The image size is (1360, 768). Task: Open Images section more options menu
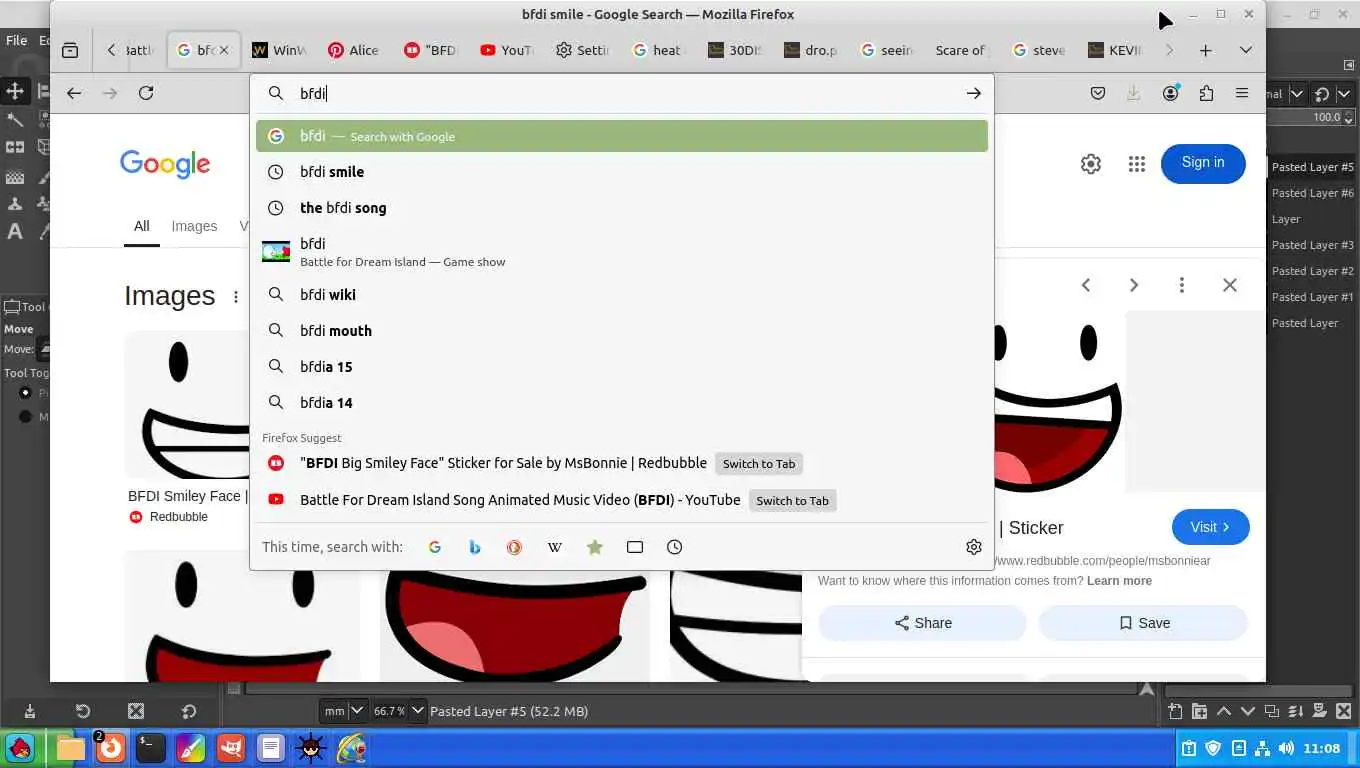click(236, 297)
